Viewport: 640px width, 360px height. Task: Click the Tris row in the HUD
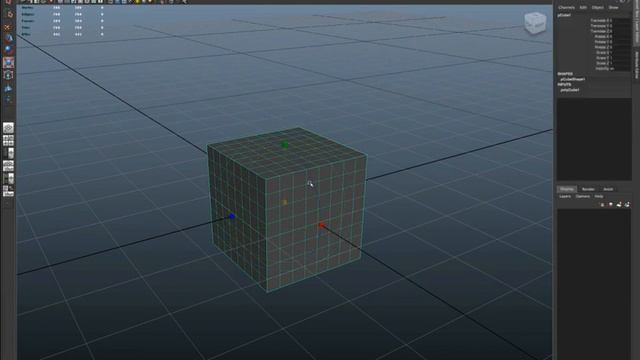62,28
